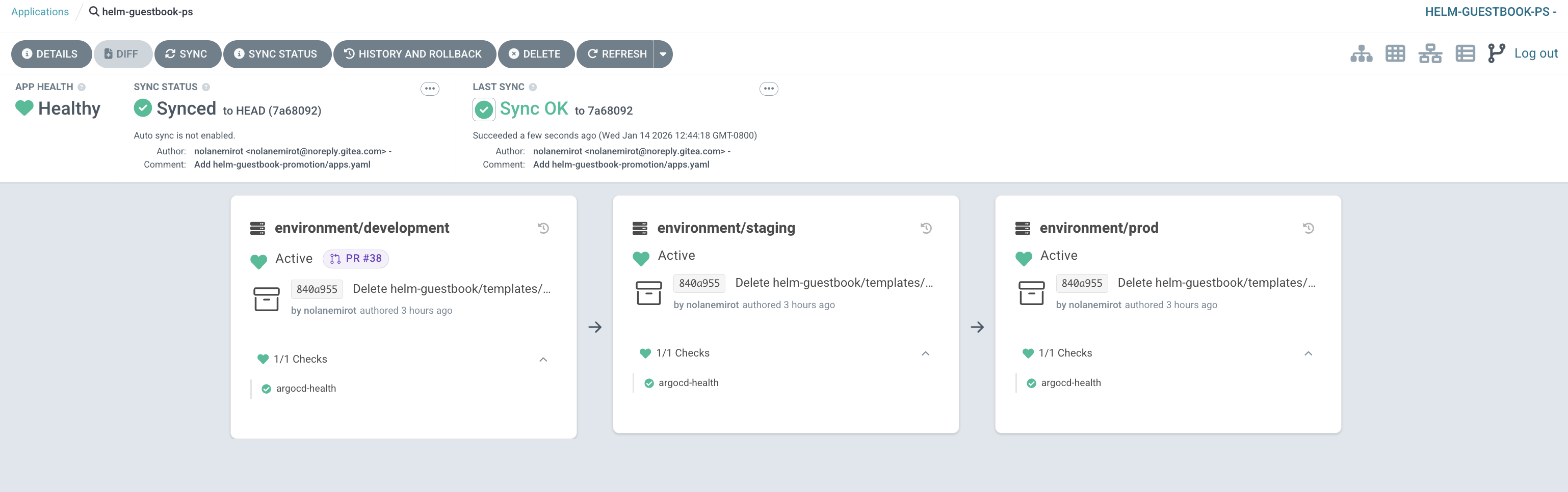1568x492 pixels.
Task: Open the REFRESH dropdown arrow
Action: 663,54
